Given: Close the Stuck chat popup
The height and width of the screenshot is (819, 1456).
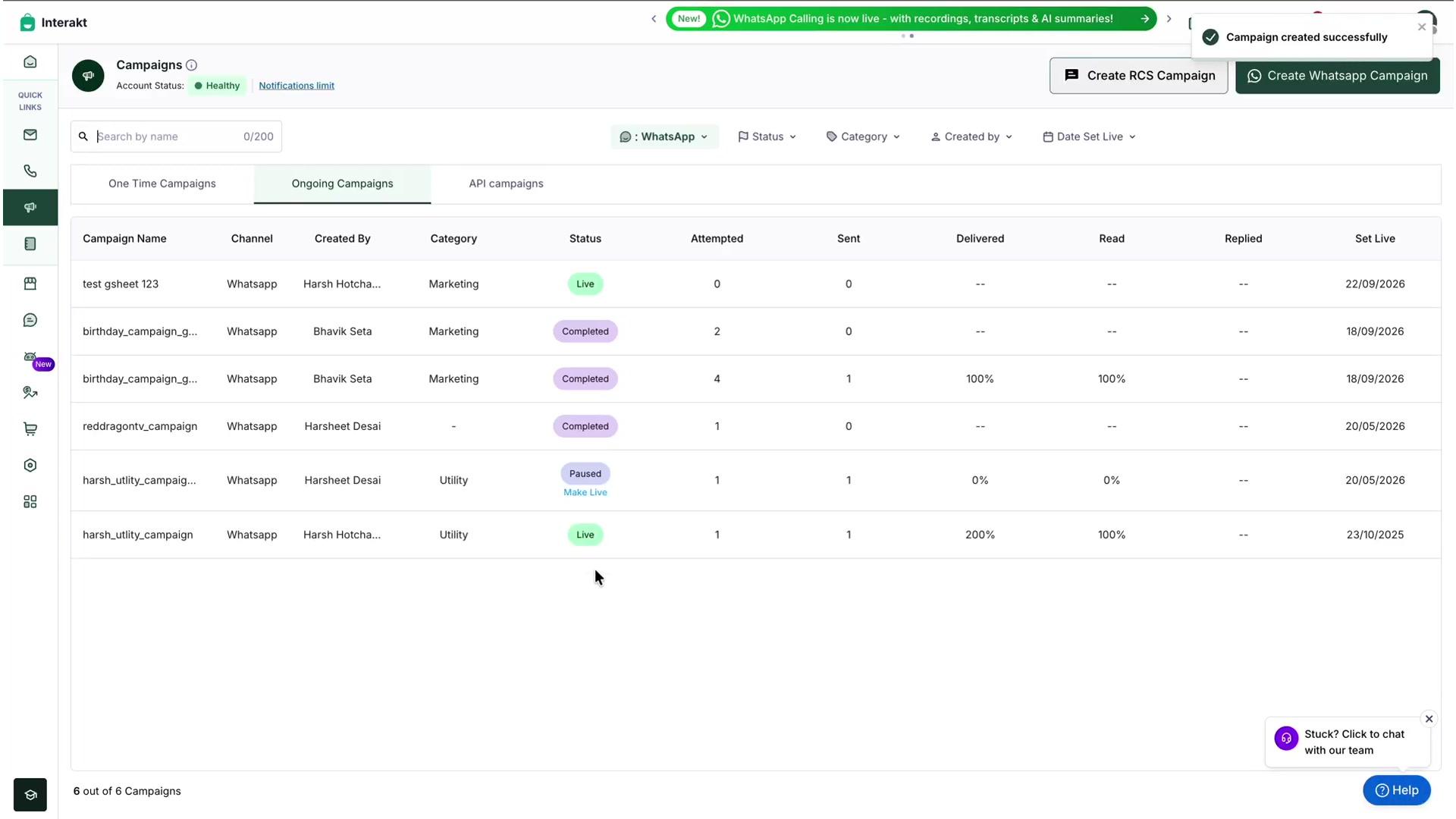Looking at the screenshot, I should (1429, 719).
